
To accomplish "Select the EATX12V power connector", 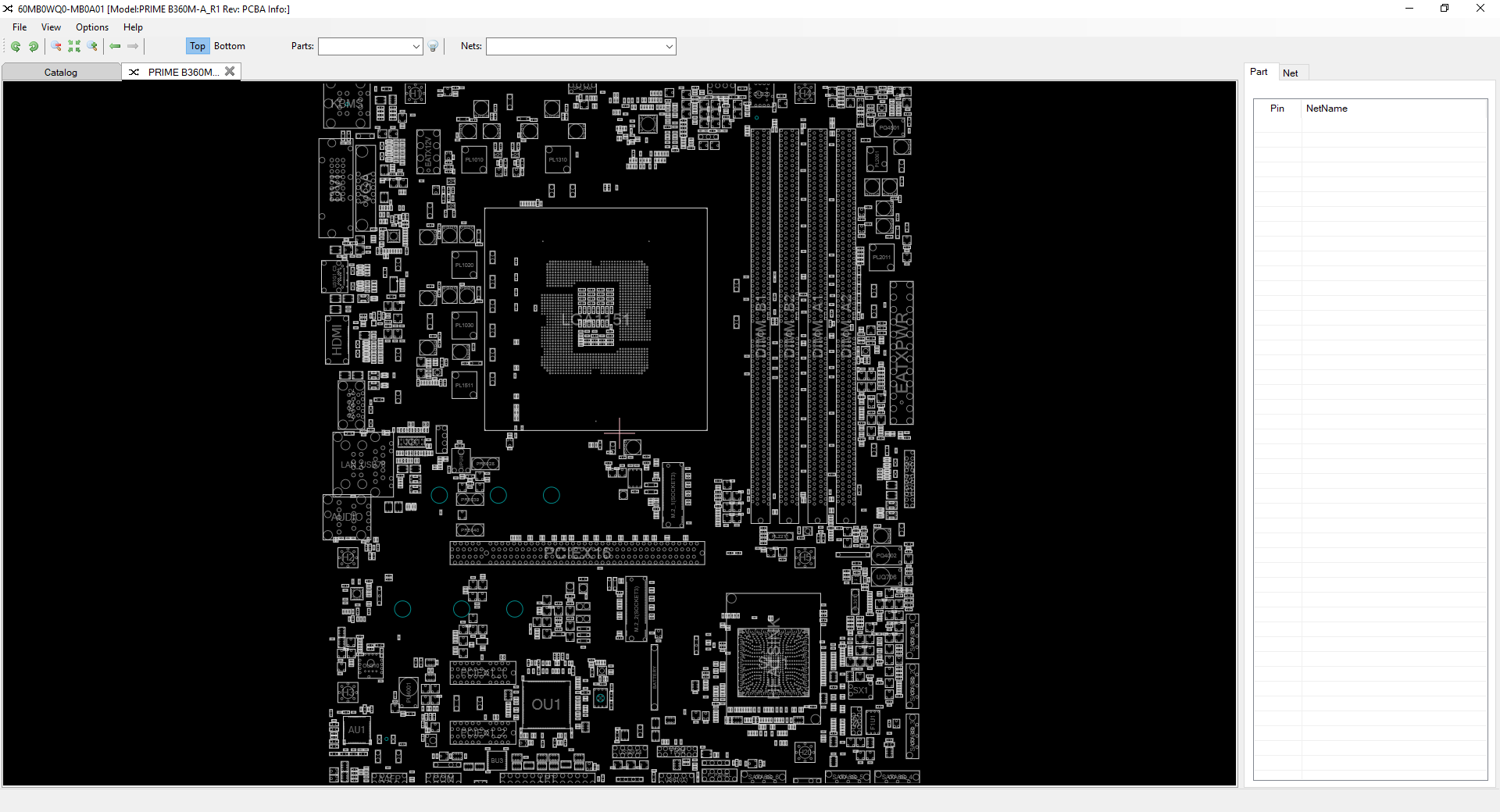I will (x=428, y=151).
